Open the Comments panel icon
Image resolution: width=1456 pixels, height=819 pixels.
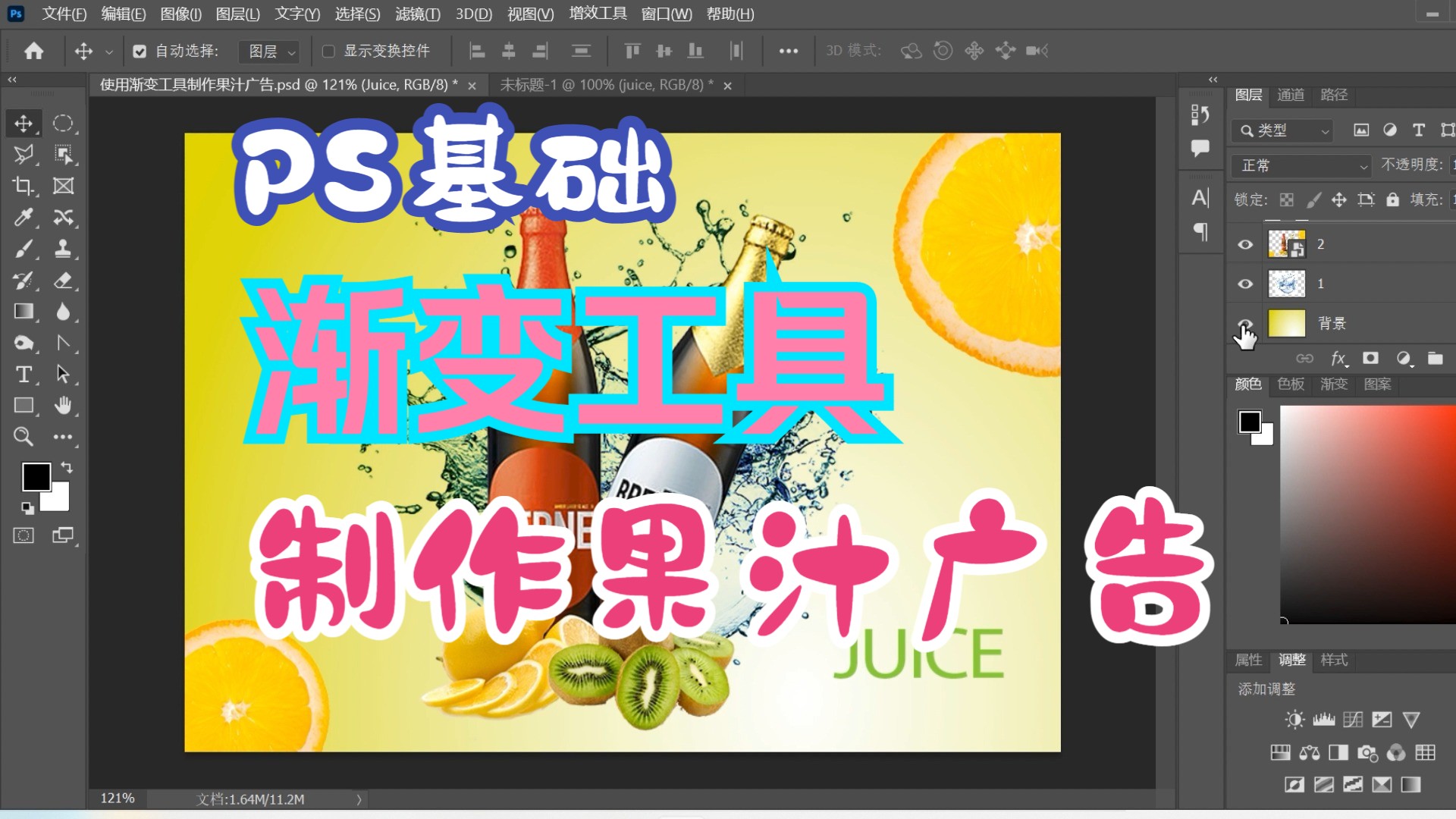pos(1200,149)
